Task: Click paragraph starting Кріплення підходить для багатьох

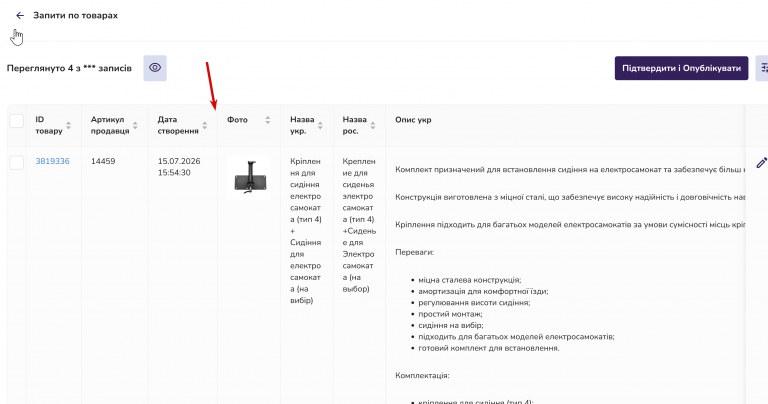Action: [x=570, y=225]
